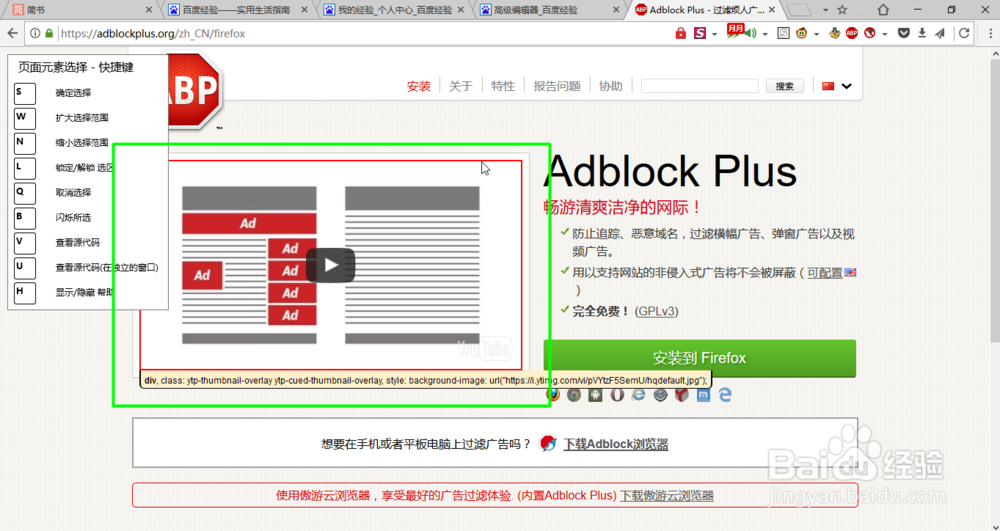The image size is (1000, 531).
Task: Click the Opera browser icon
Action: coord(617,395)
